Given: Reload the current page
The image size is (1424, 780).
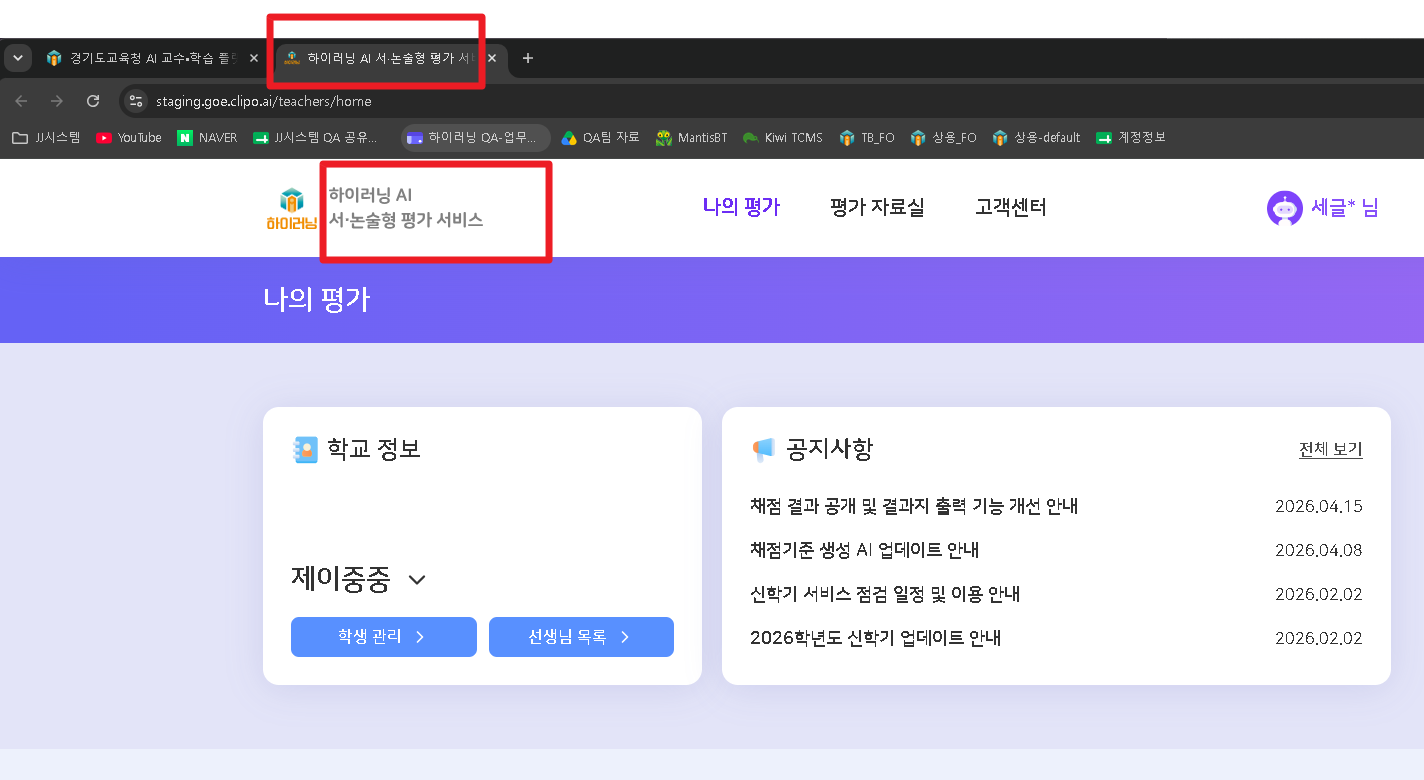Looking at the screenshot, I should [x=93, y=101].
